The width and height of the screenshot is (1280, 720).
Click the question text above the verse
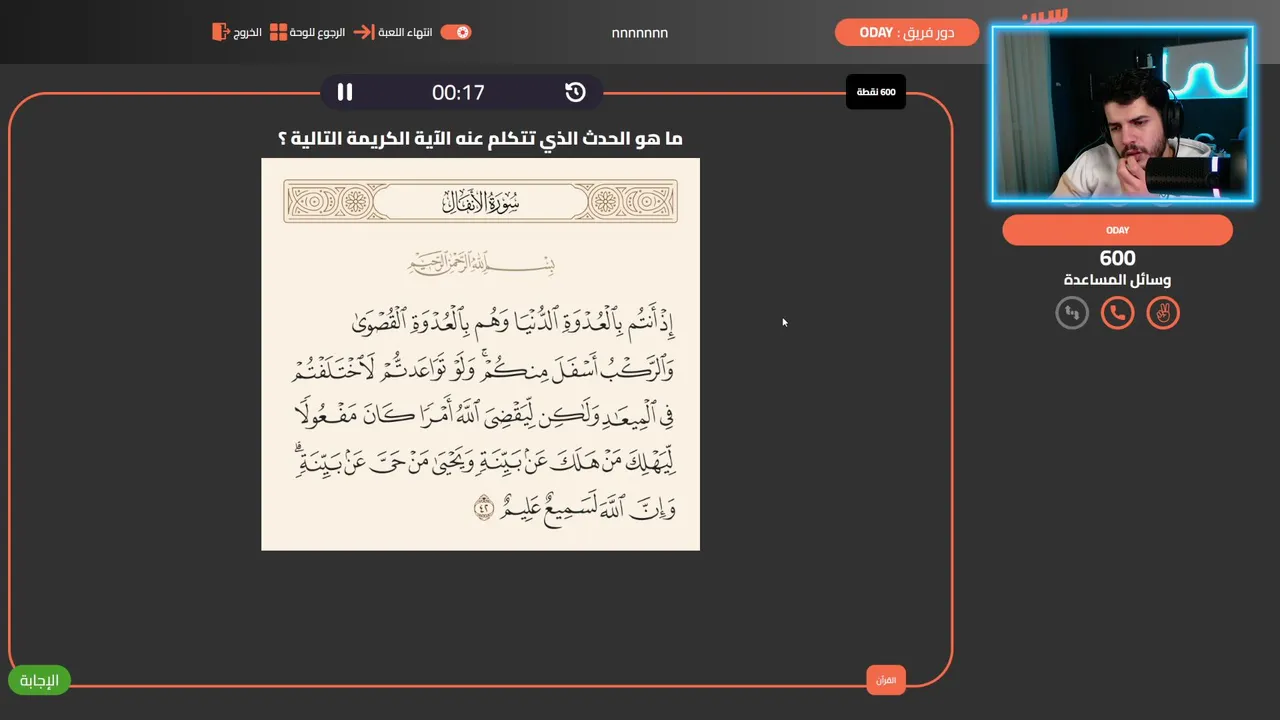pos(480,138)
